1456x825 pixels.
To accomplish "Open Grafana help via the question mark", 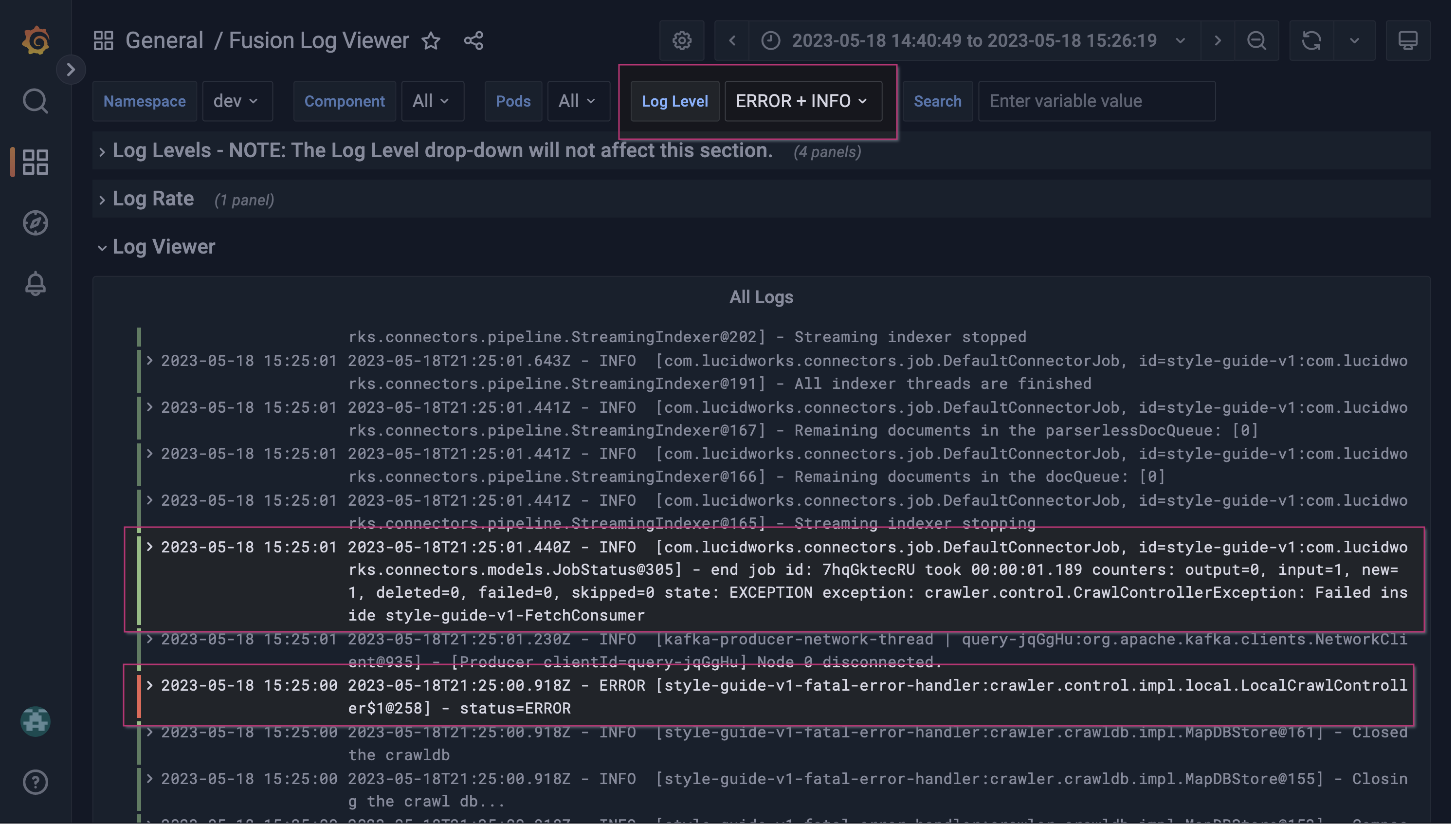I will click(x=35, y=783).
